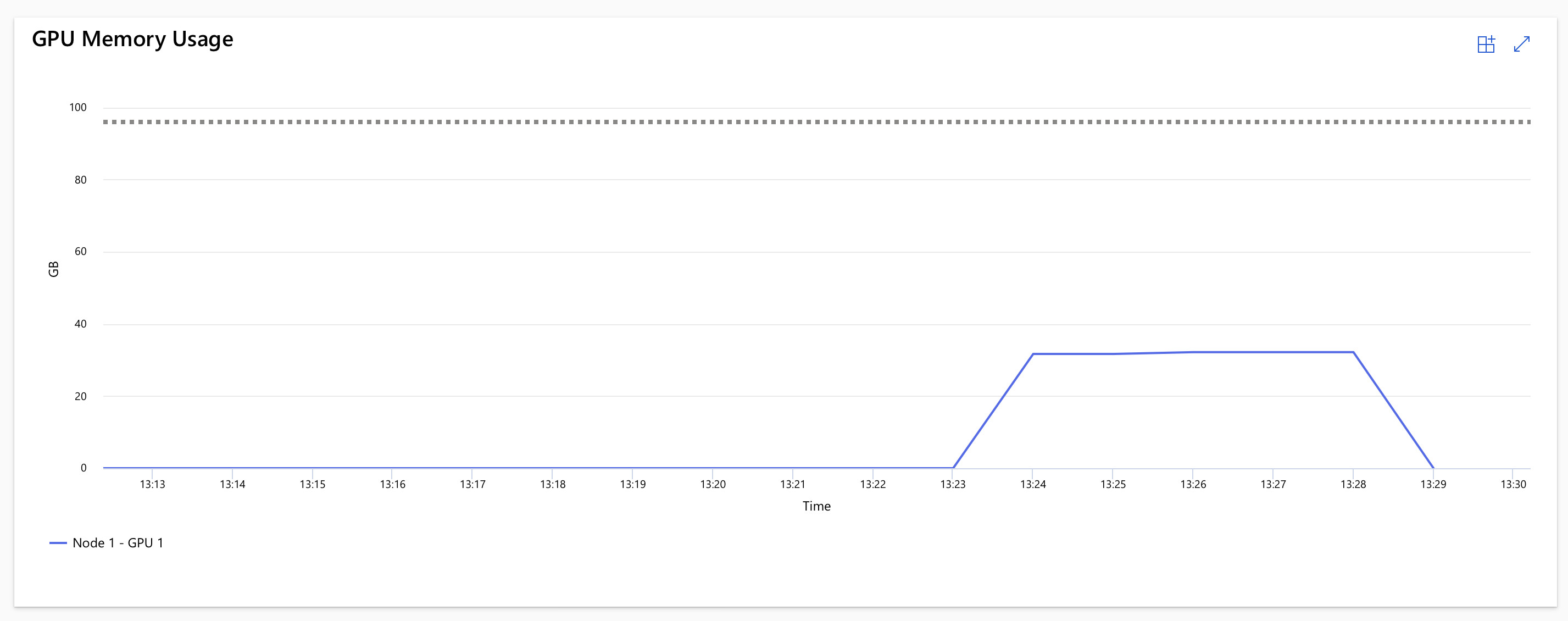Click the 60 value on the GB axis
The width and height of the screenshot is (1568, 621).
tap(80, 252)
